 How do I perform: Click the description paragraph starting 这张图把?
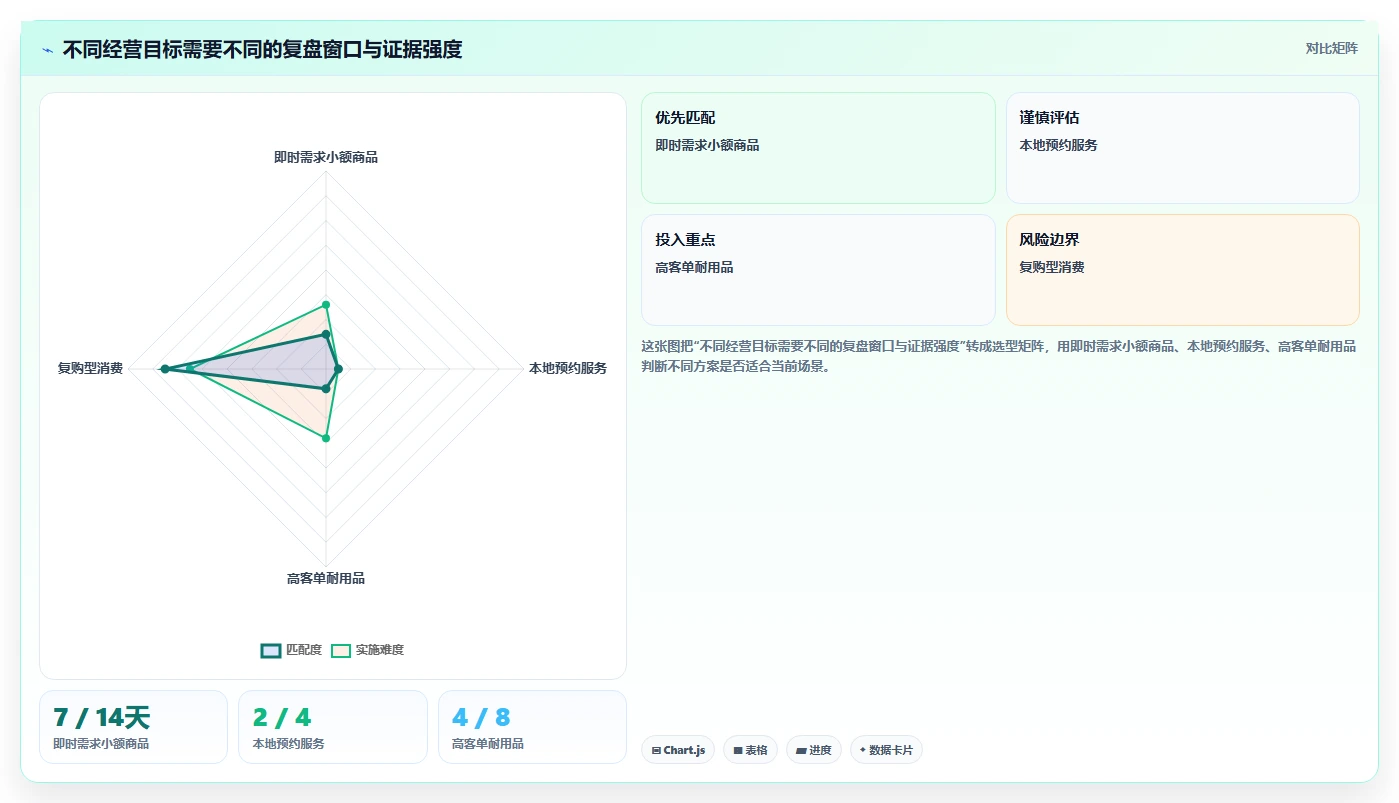998,356
